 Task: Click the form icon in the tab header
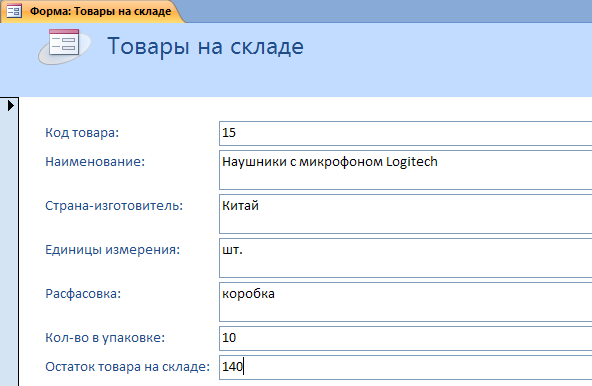pos(14,11)
